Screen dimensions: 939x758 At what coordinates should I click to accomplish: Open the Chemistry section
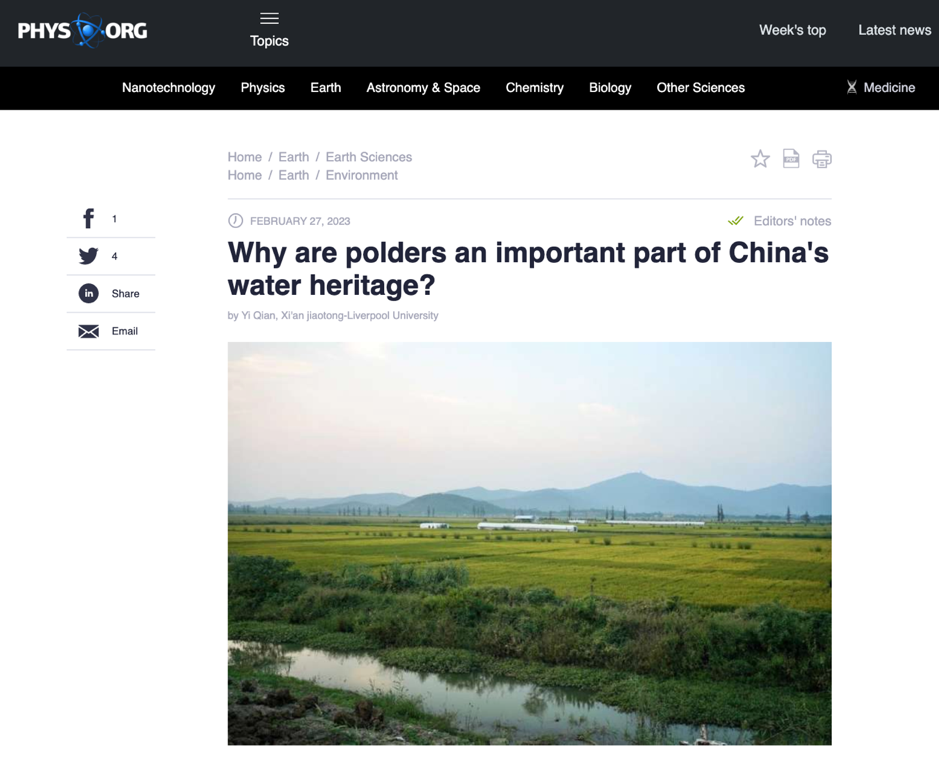tap(535, 87)
